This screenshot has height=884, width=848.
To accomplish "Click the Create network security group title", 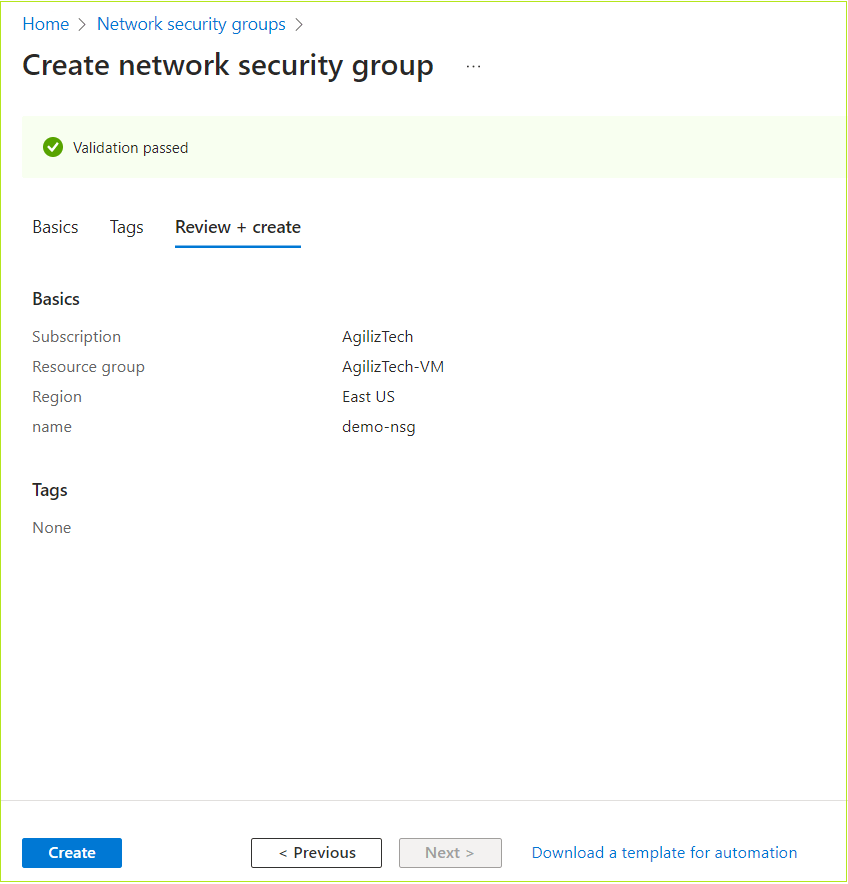I will tap(228, 65).
